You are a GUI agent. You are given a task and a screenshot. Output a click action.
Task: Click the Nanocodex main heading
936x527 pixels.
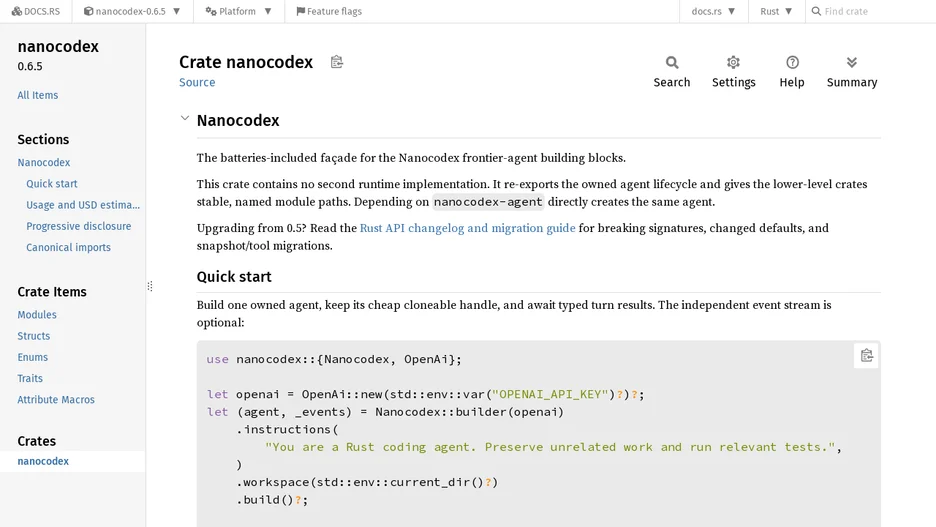tap(238, 121)
